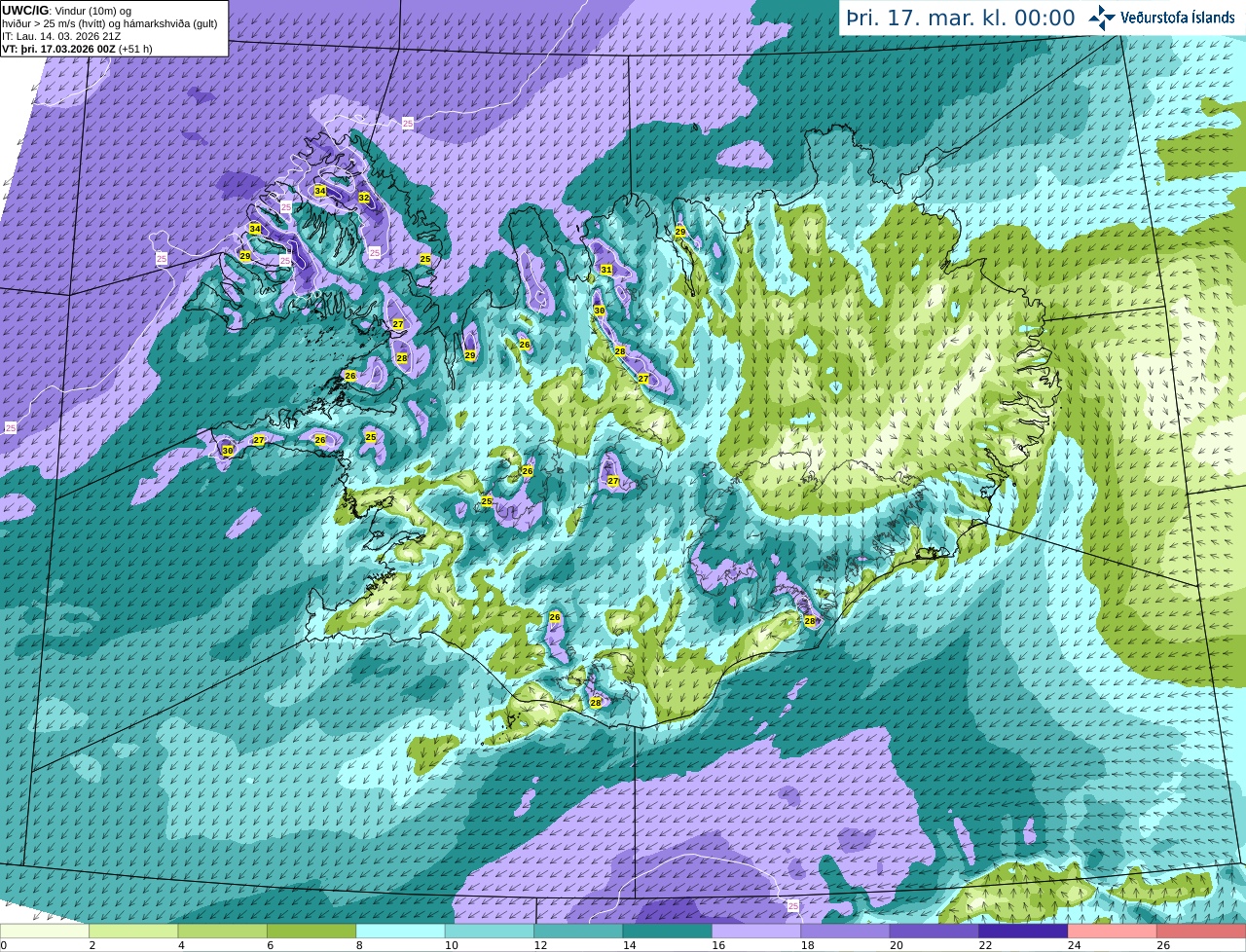Click the yellow gust label 31
The height and width of the screenshot is (952, 1246).
pos(606,270)
